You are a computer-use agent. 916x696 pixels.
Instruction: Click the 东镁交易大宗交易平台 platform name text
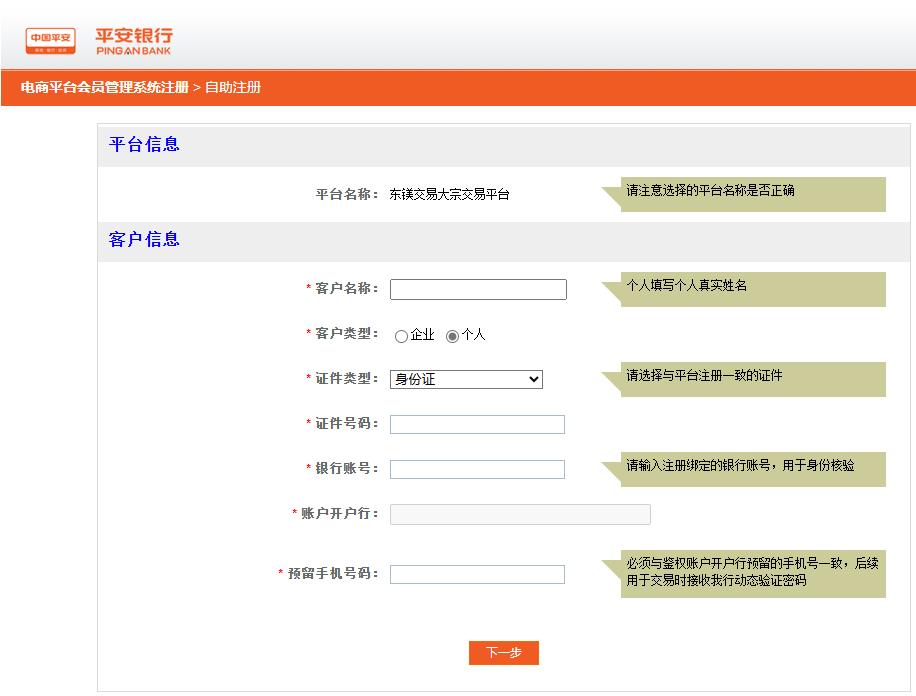pyautogui.click(x=449, y=195)
